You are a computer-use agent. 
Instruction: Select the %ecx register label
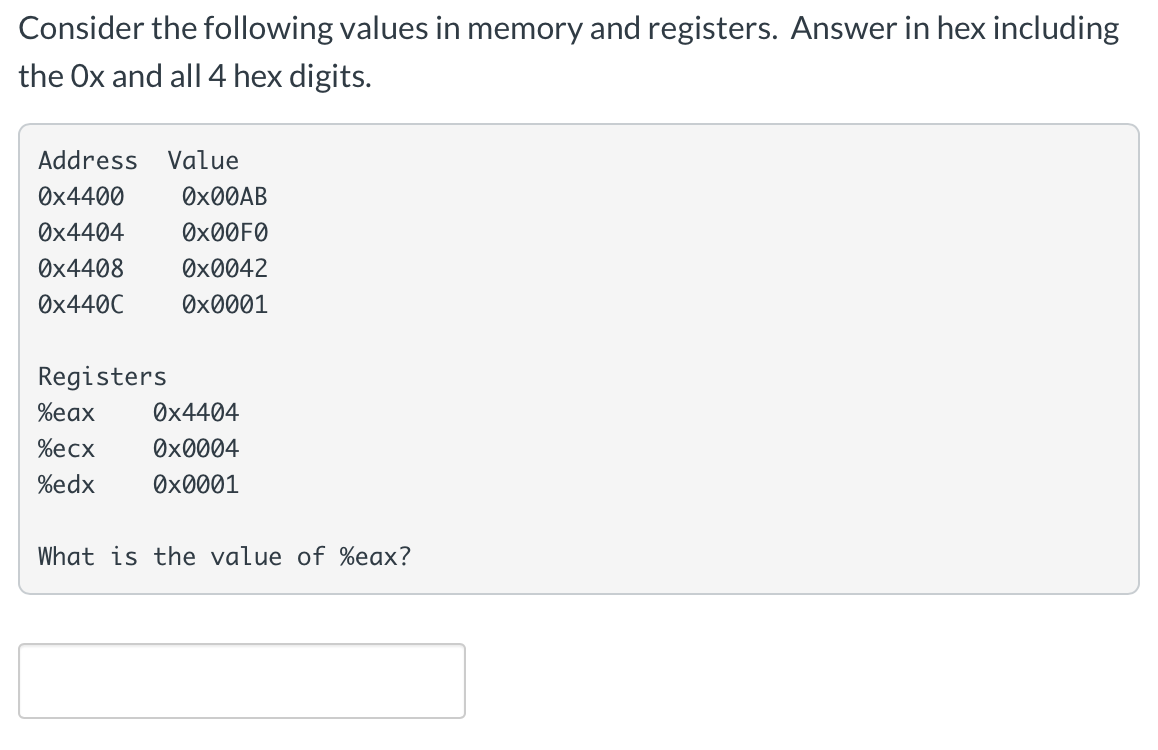pyautogui.click(x=66, y=448)
